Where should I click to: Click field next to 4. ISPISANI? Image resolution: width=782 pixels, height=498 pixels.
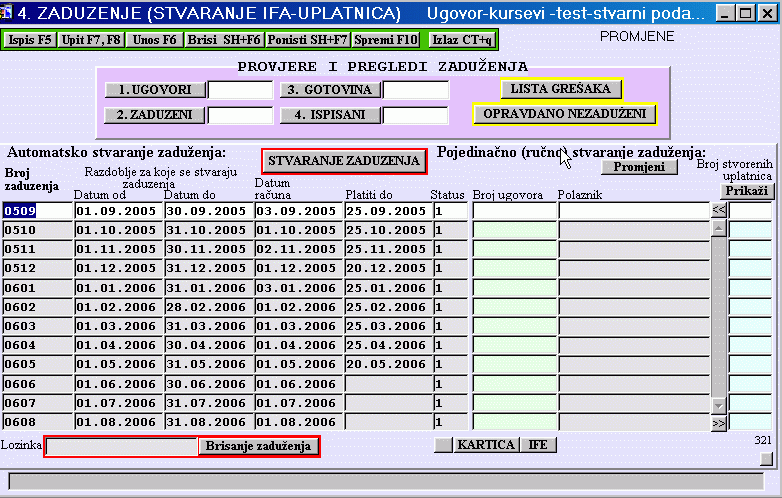pos(415,115)
